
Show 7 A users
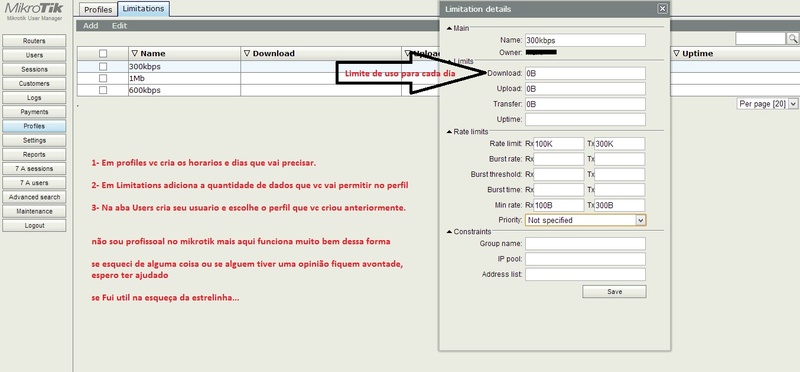[34, 183]
